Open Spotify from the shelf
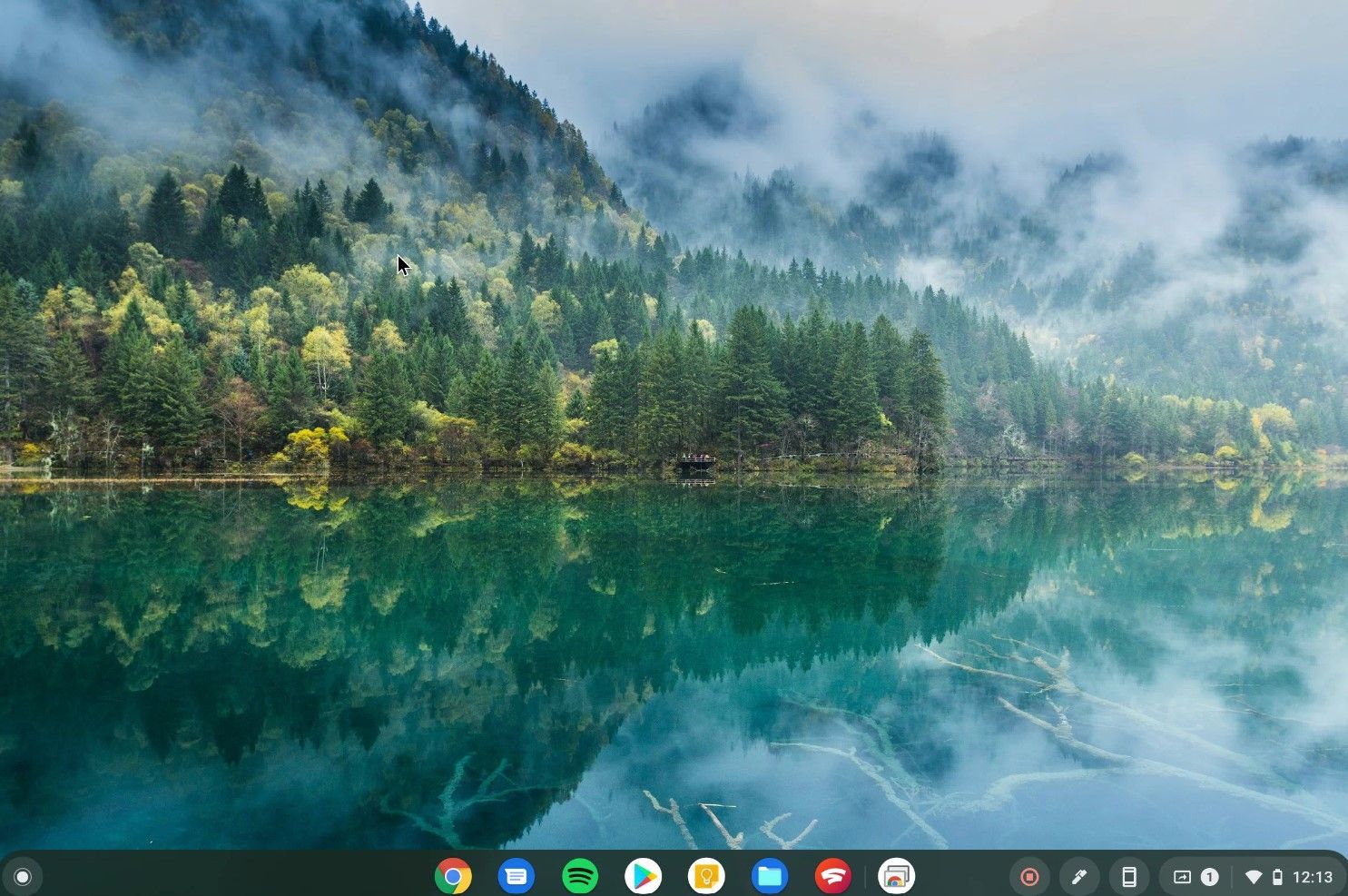This screenshot has height=896, width=1348. pos(580,877)
